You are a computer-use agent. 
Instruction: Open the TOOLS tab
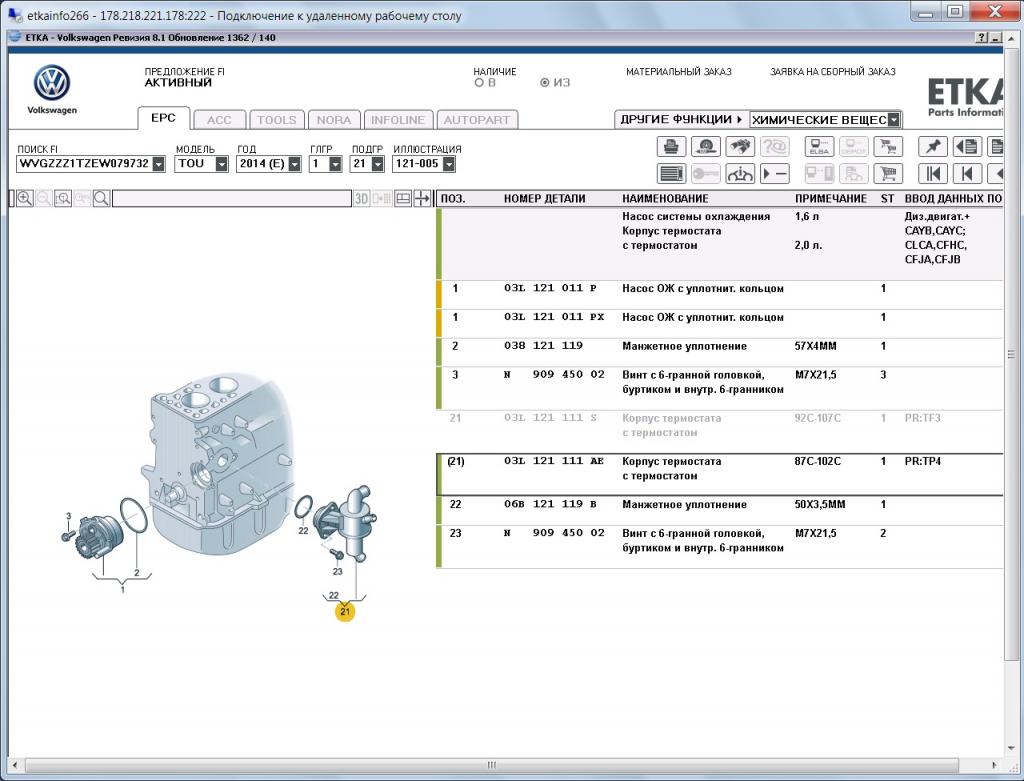click(277, 120)
